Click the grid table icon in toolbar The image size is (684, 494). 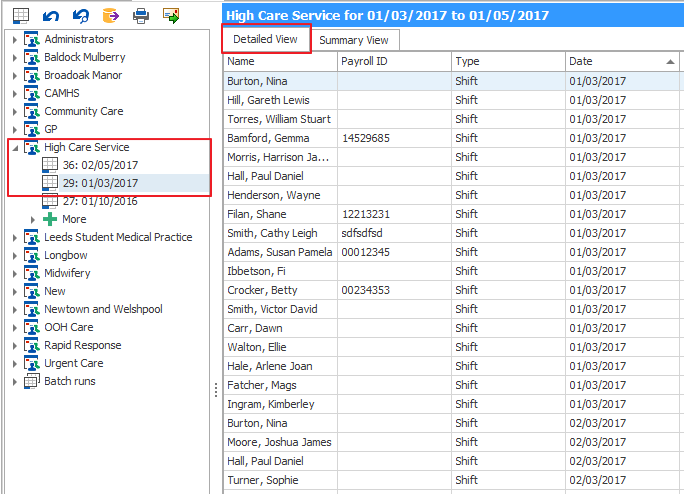(20, 15)
